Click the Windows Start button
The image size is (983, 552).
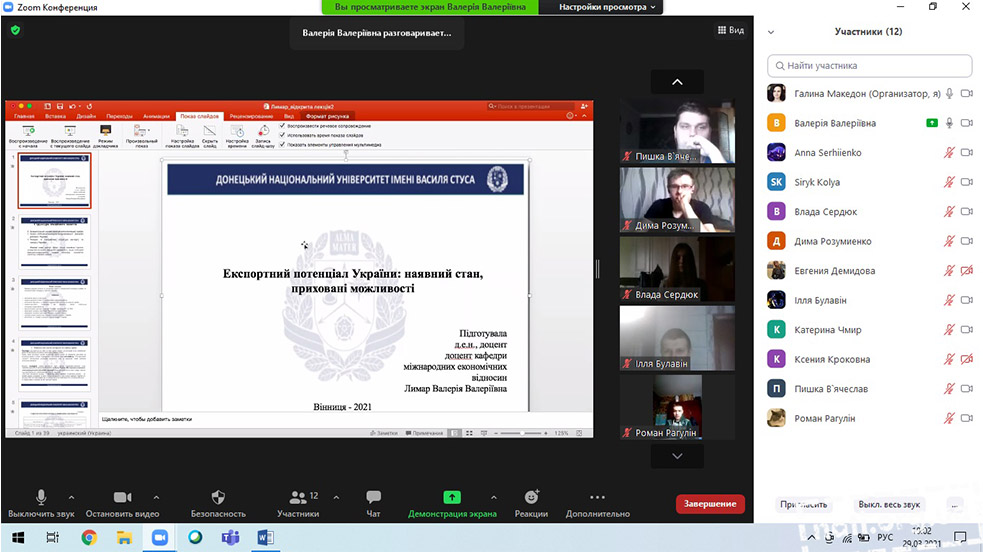[18, 538]
